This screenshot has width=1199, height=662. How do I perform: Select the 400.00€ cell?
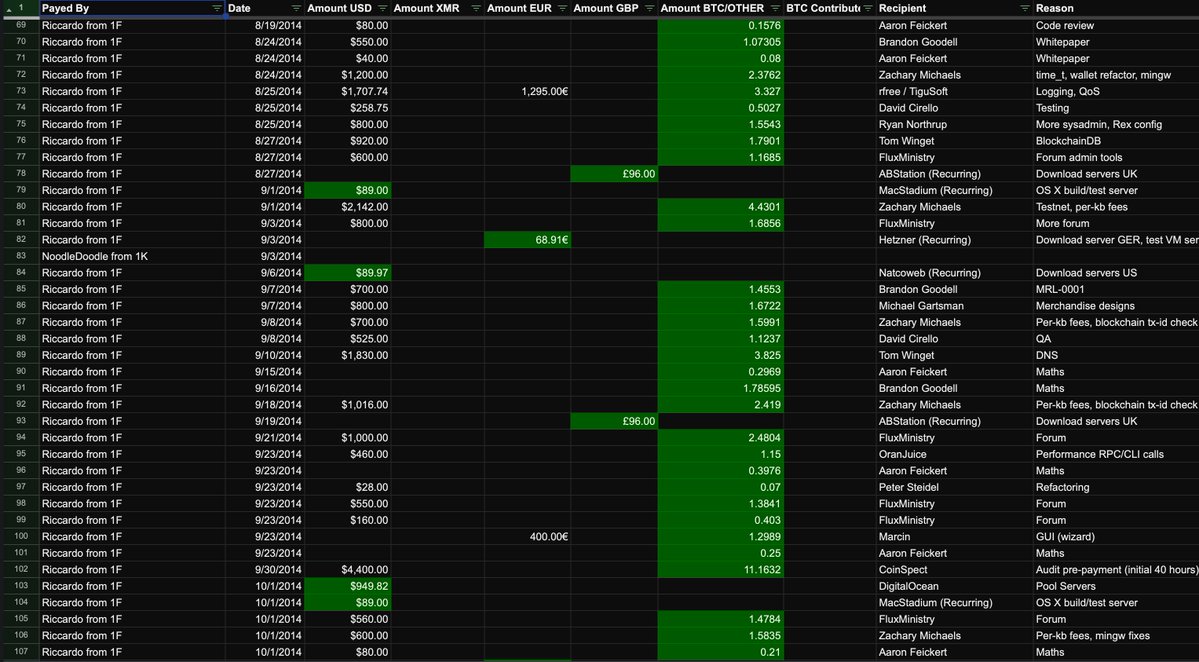click(x=527, y=537)
